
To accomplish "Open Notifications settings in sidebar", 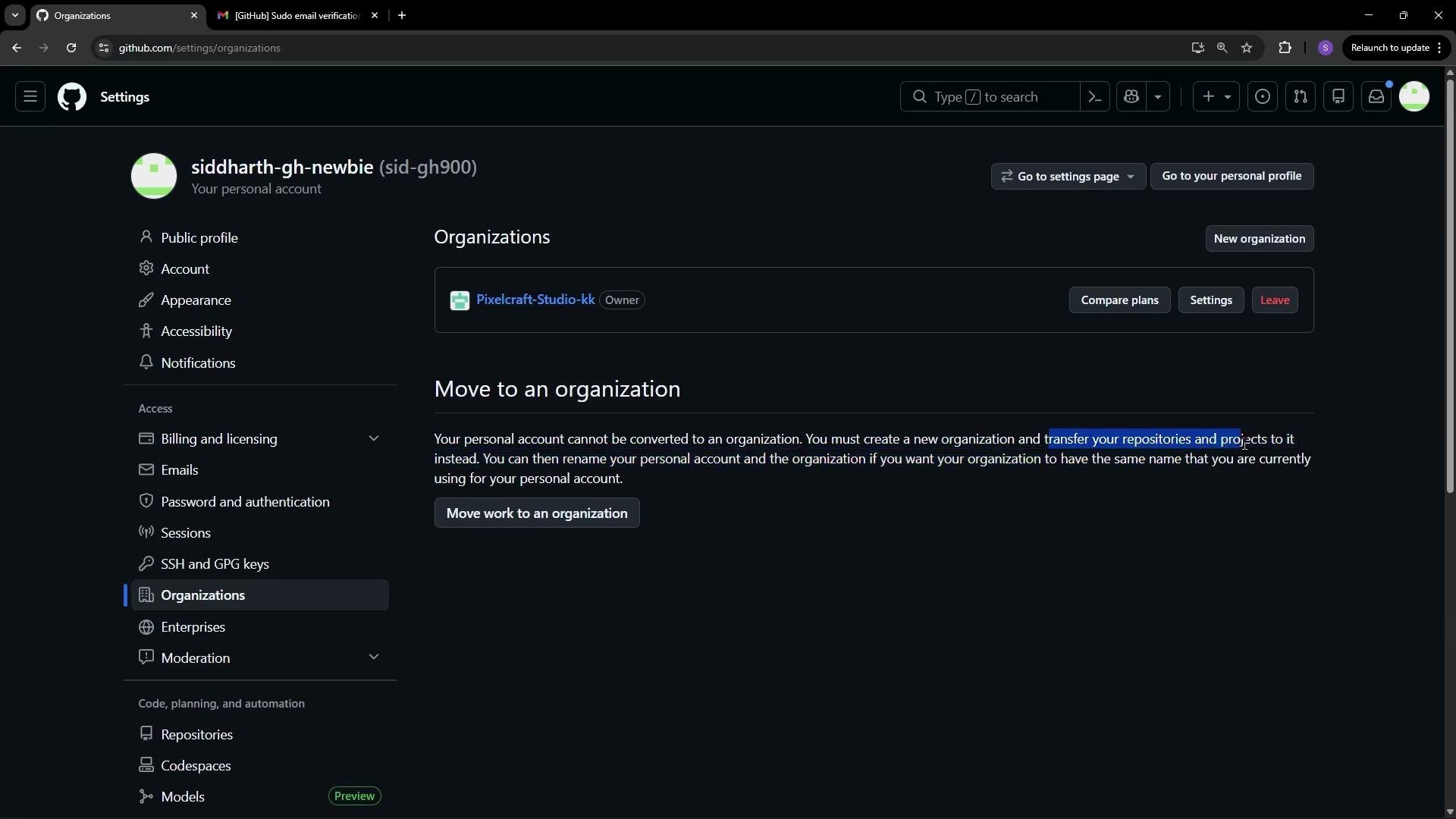I will pos(260,363).
